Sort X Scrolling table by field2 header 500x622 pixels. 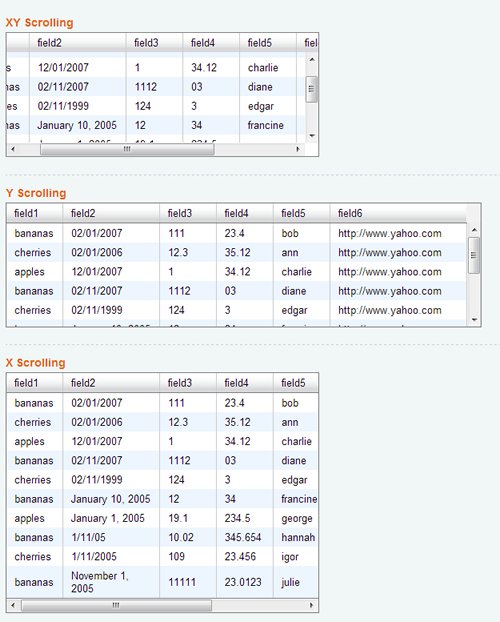point(111,383)
